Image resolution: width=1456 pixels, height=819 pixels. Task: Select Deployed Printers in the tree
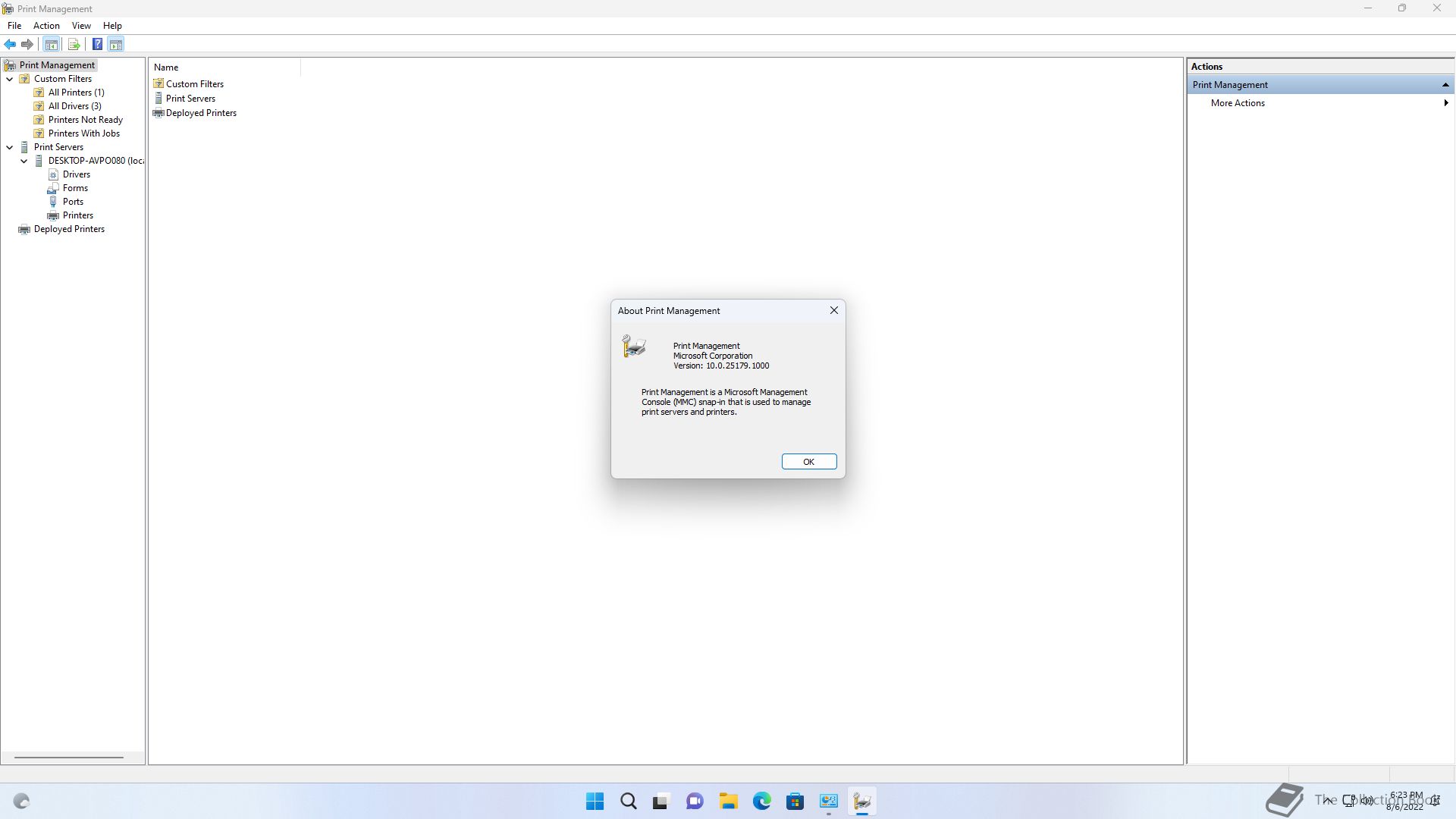point(69,229)
